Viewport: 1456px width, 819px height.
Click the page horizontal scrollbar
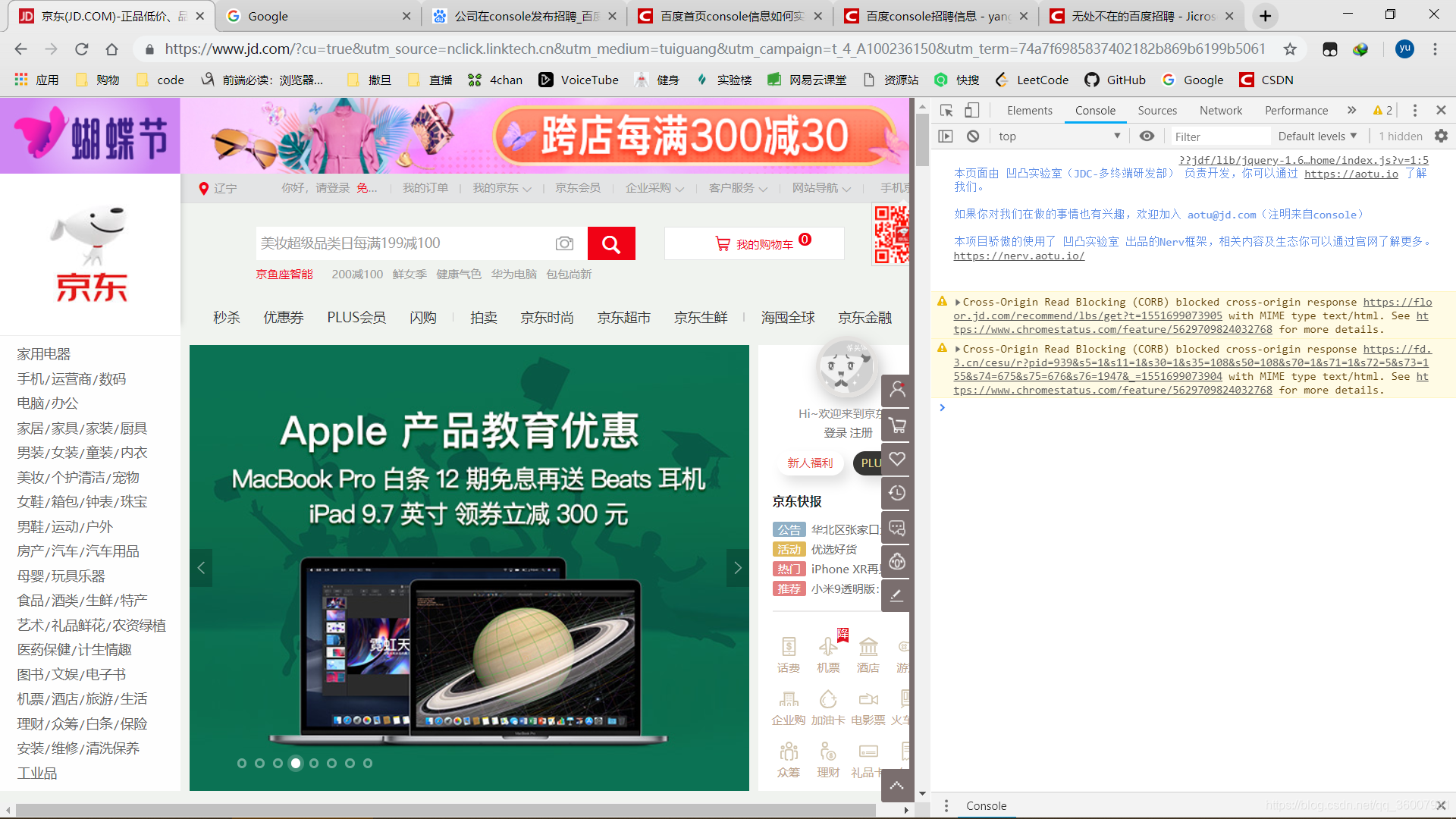coord(446,811)
